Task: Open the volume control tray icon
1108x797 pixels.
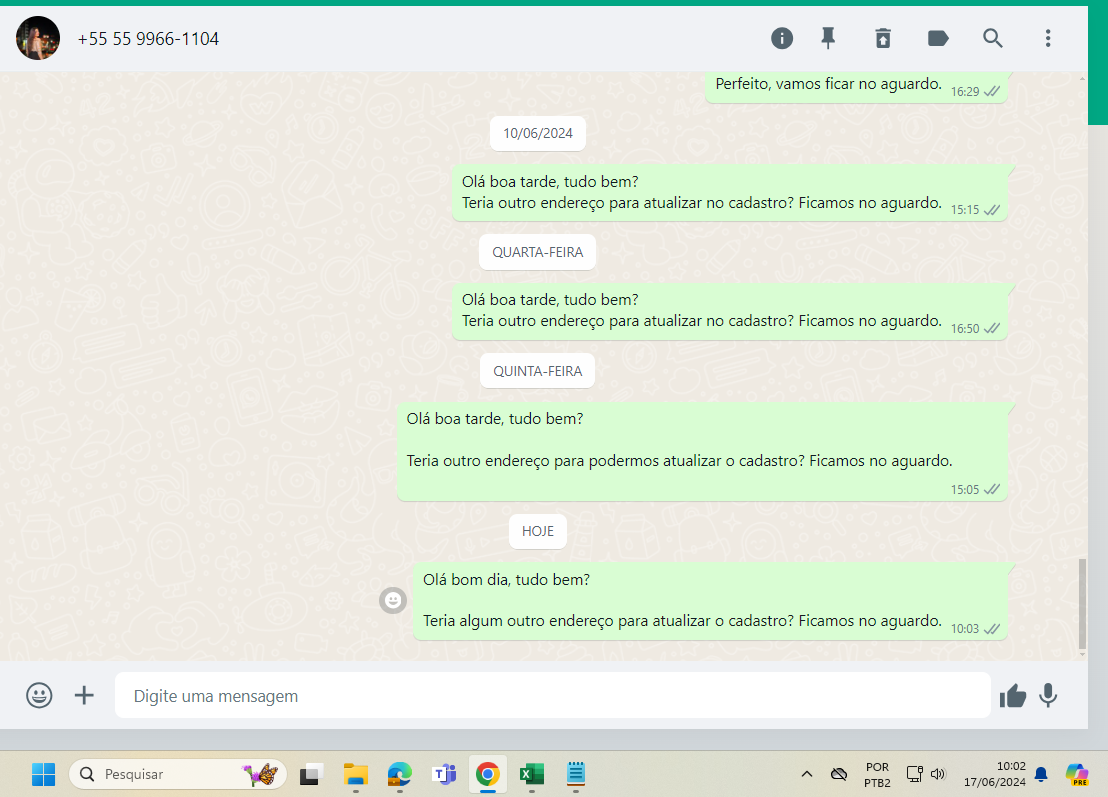Action: pos(938,774)
